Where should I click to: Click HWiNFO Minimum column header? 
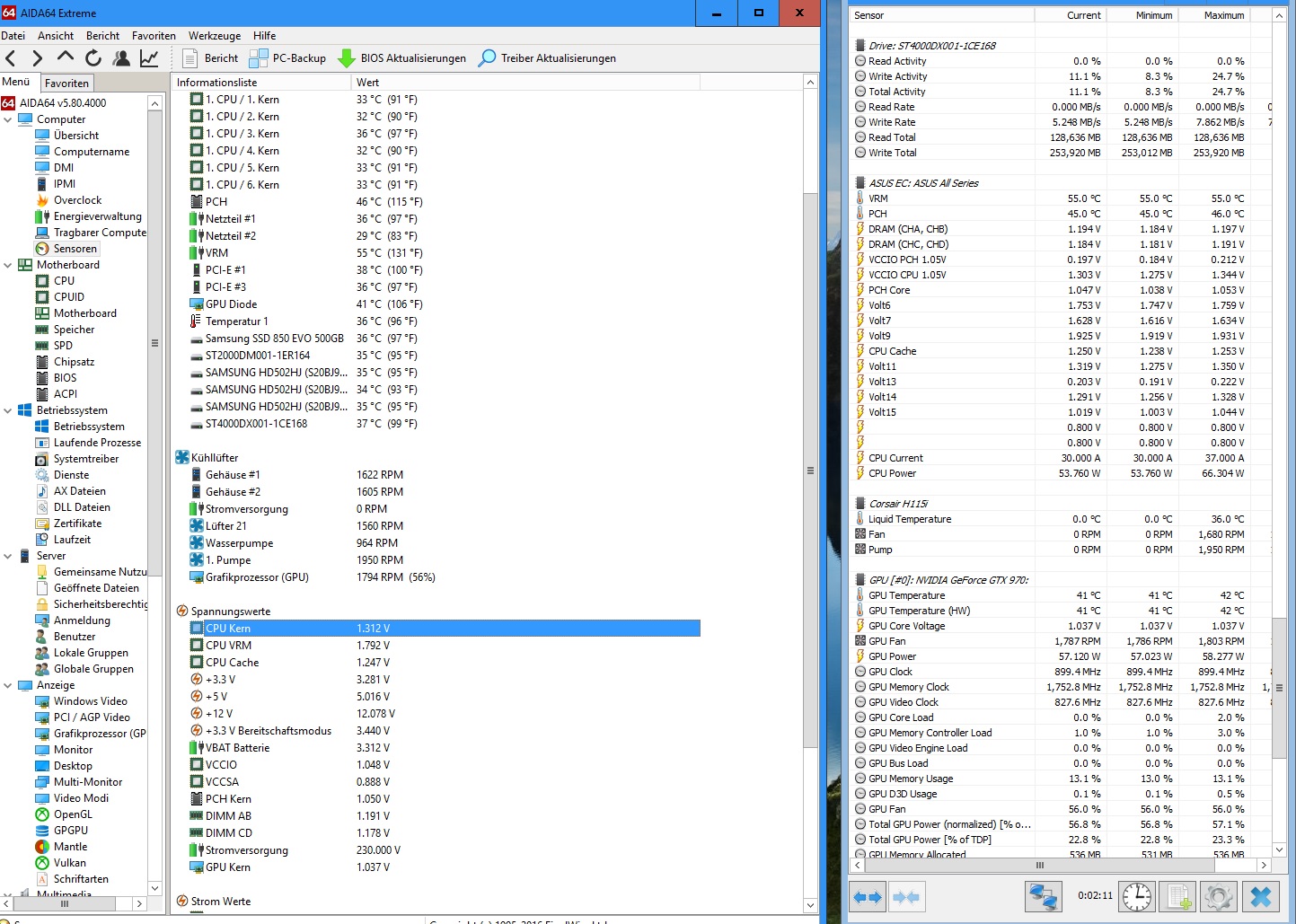click(x=1142, y=15)
